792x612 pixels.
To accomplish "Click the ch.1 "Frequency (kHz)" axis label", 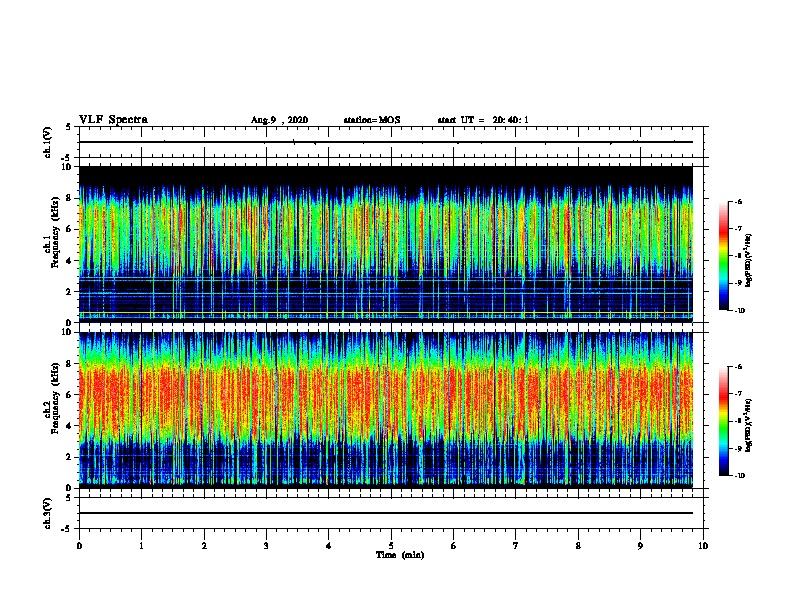I will [x=55, y=232].
